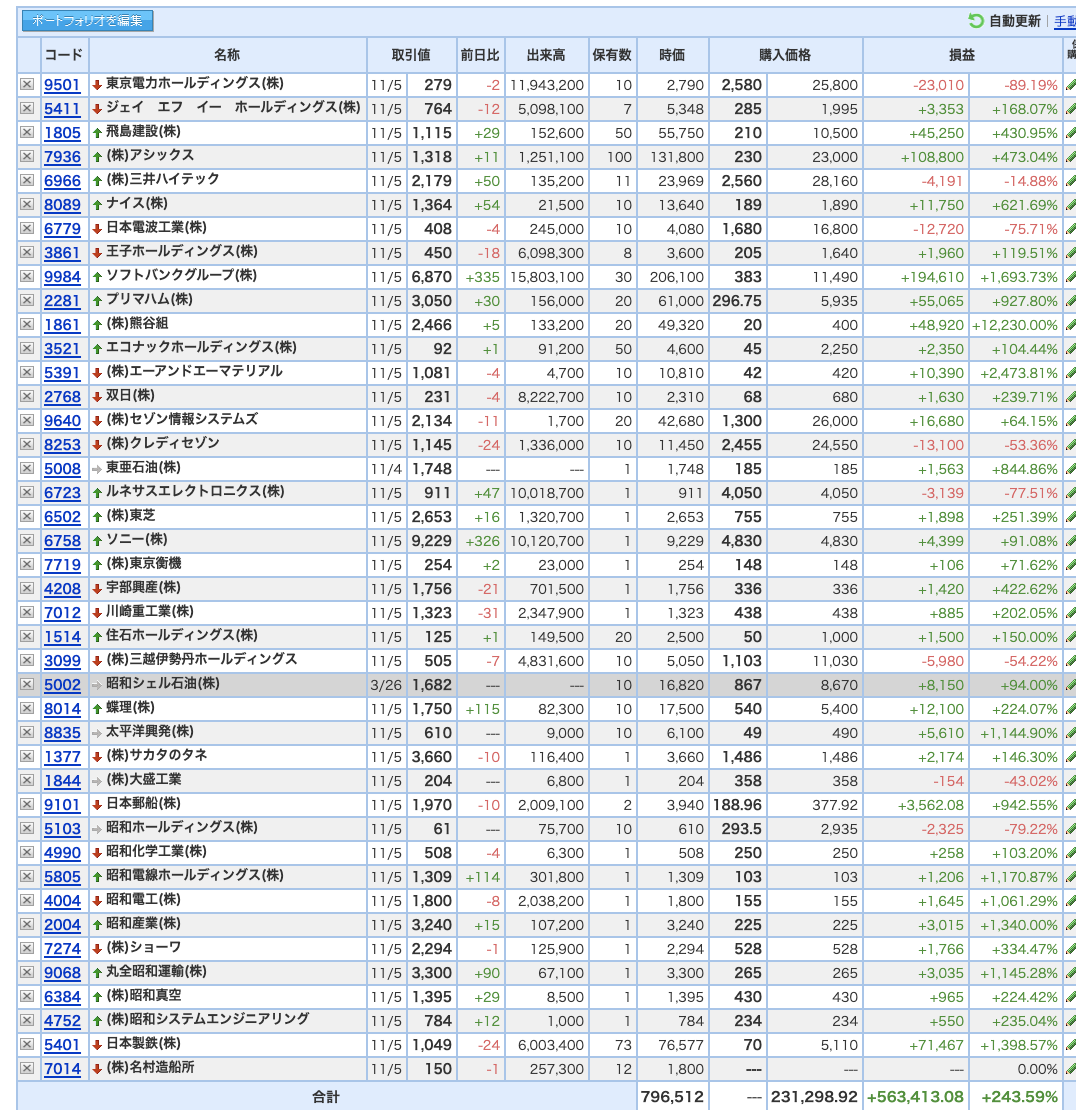
Task: Open stock code 3099 link
Action: click(x=62, y=661)
